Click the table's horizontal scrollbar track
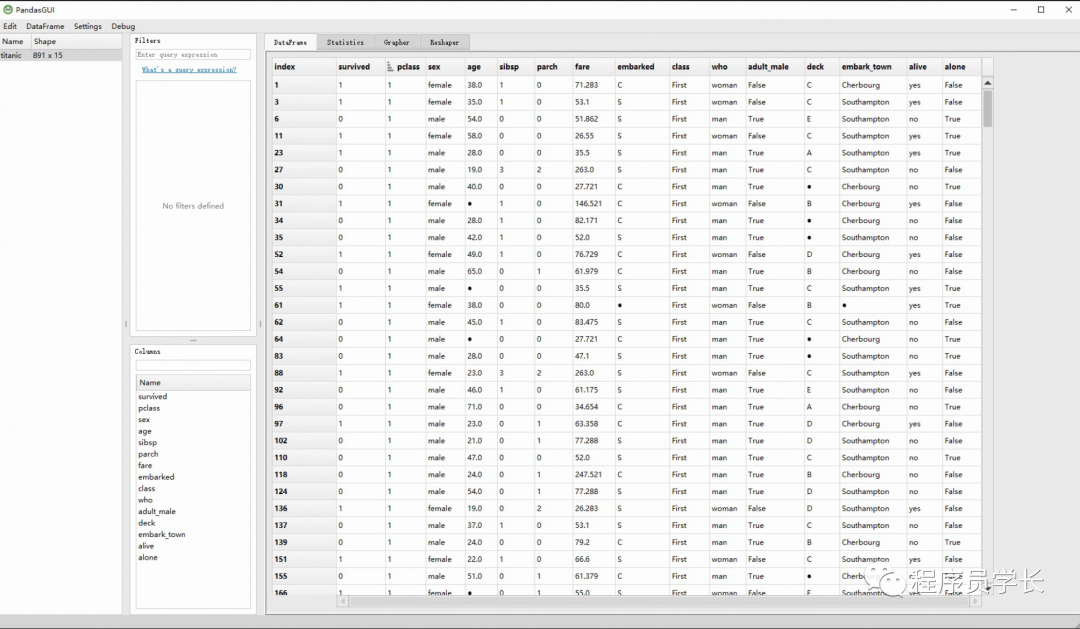 tap(659, 601)
